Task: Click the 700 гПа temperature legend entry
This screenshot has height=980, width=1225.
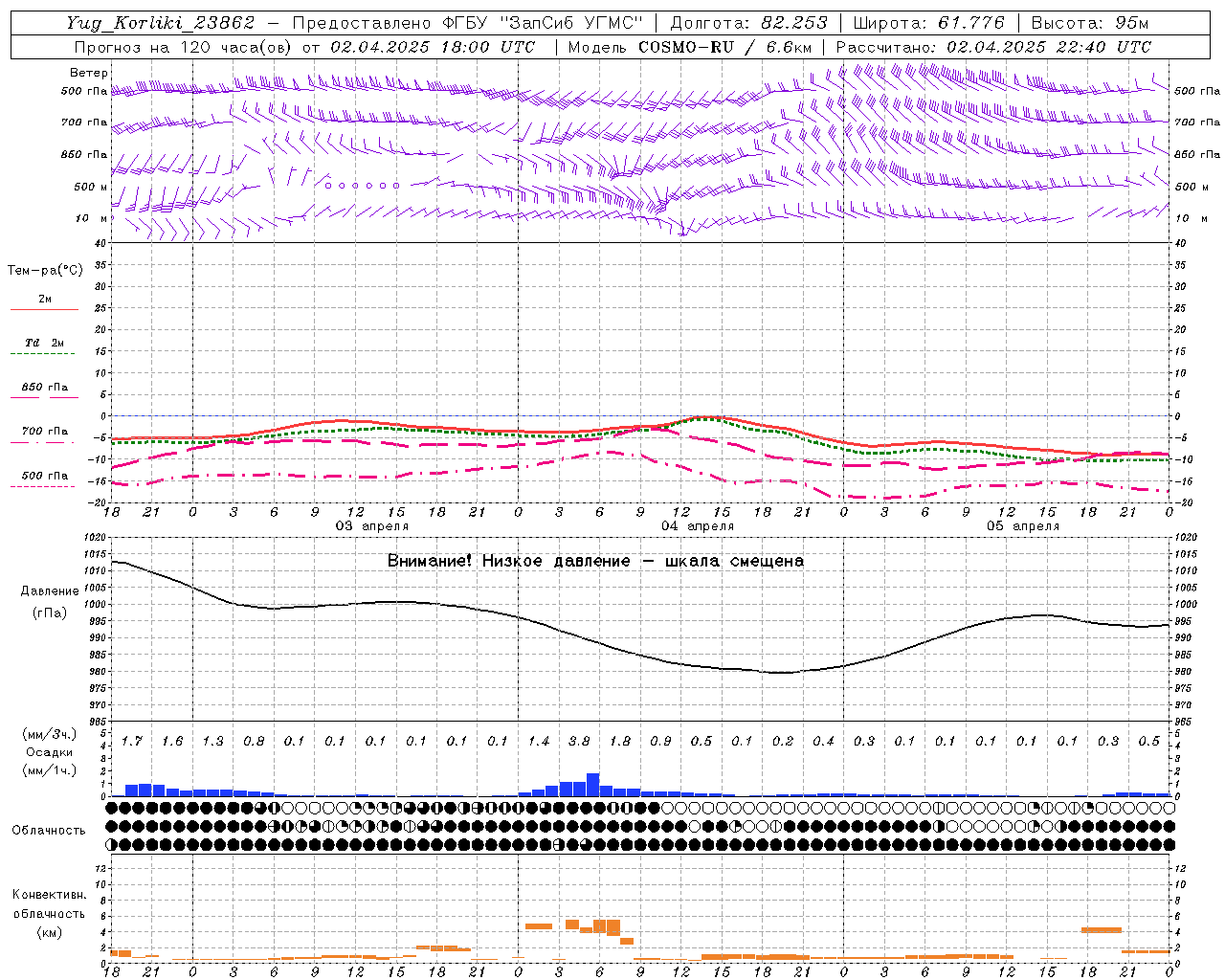Action: pyautogui.click(x=45, y=431)
